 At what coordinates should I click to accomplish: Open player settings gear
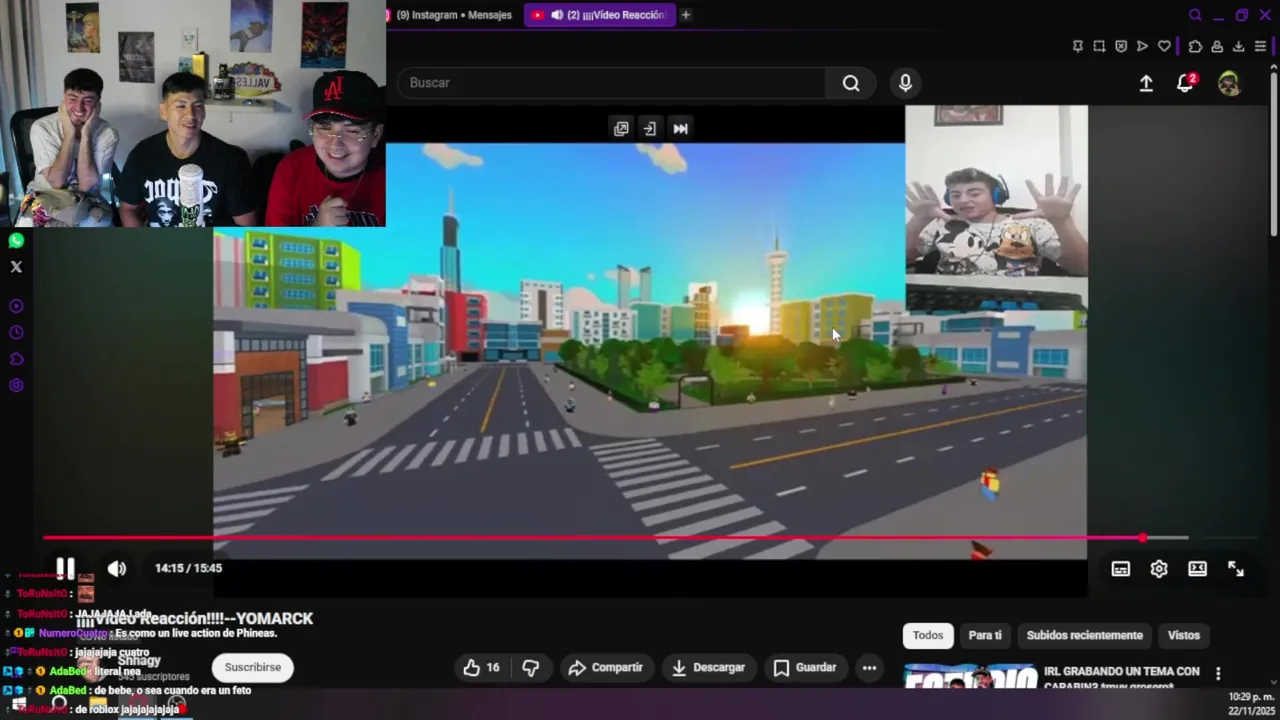(x=1159, y=569)
